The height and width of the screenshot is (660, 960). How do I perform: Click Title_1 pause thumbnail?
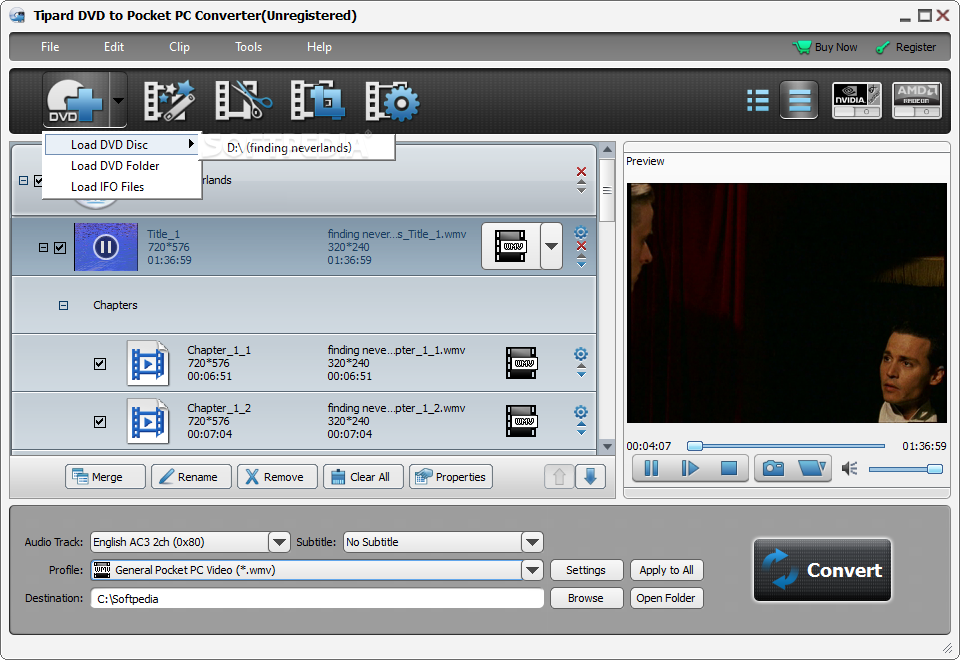[106, 247]
